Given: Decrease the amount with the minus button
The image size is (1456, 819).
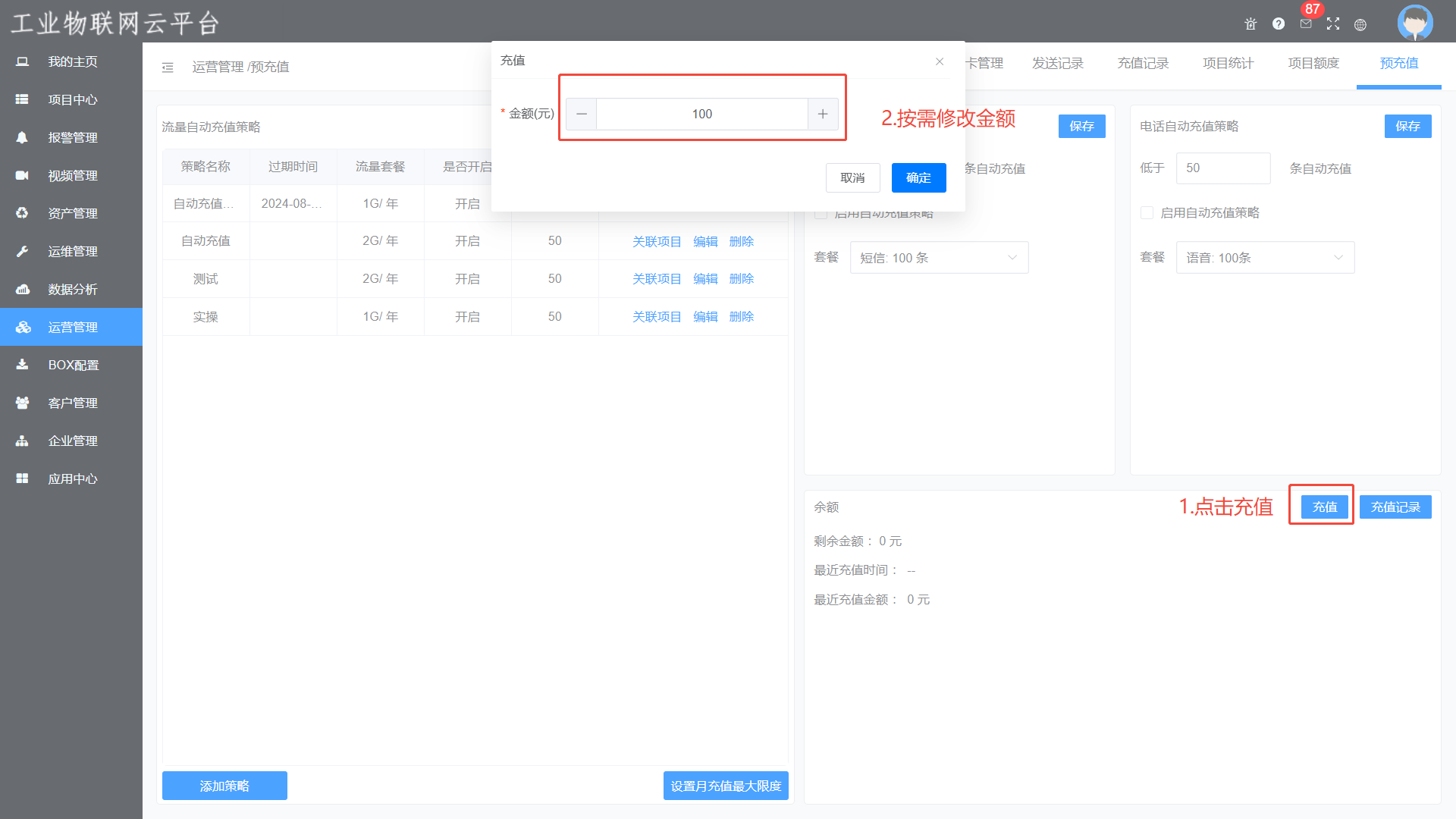Looking at the screenshot, I should [582, 114].
